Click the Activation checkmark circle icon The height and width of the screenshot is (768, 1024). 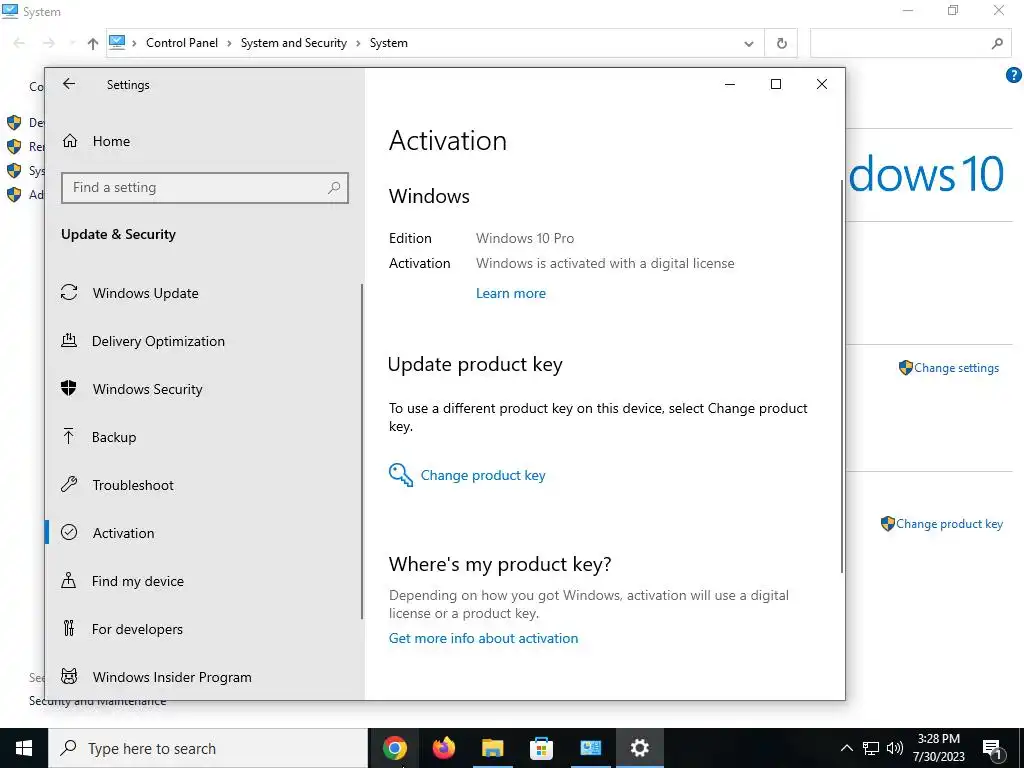pos(69,532)
